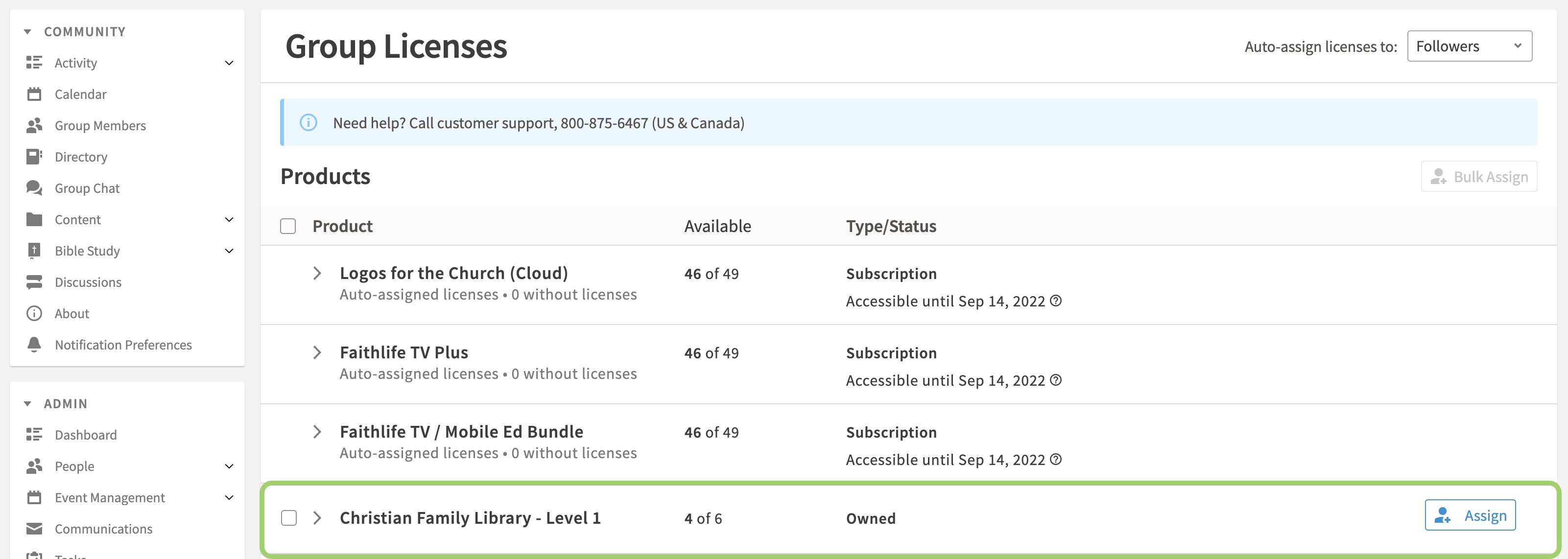Click the Group Licenses page heading

tap(396, 46)
